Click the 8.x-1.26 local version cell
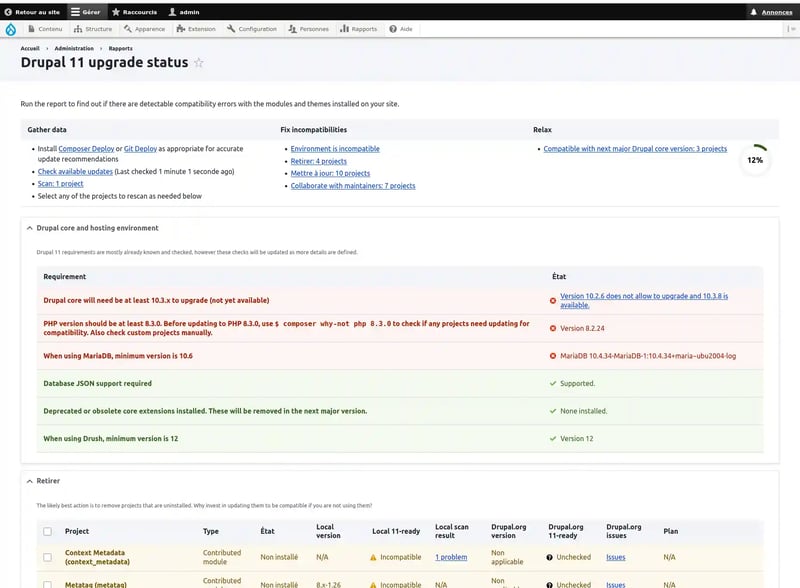Viewport: 800px width, 588px height. (x=329, y=585)
